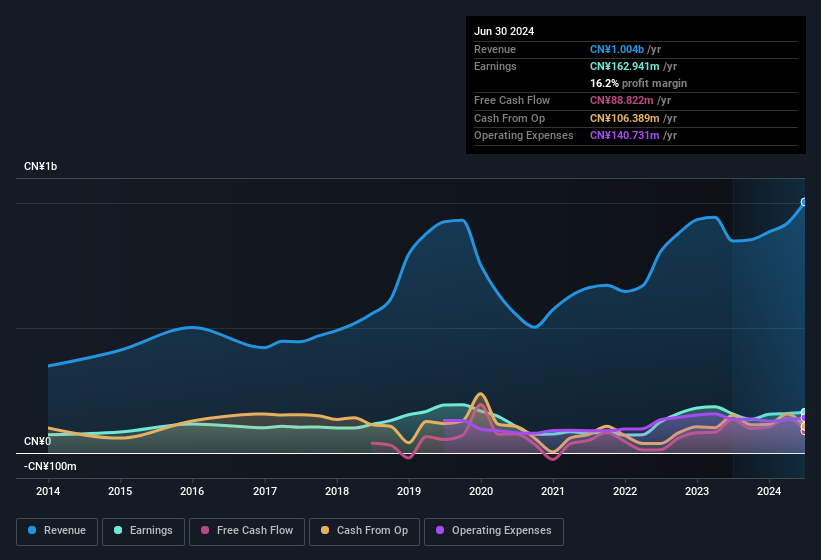Toggle the Revenue legend series
Screen dimensions: 821x560
tap(57, 531)
